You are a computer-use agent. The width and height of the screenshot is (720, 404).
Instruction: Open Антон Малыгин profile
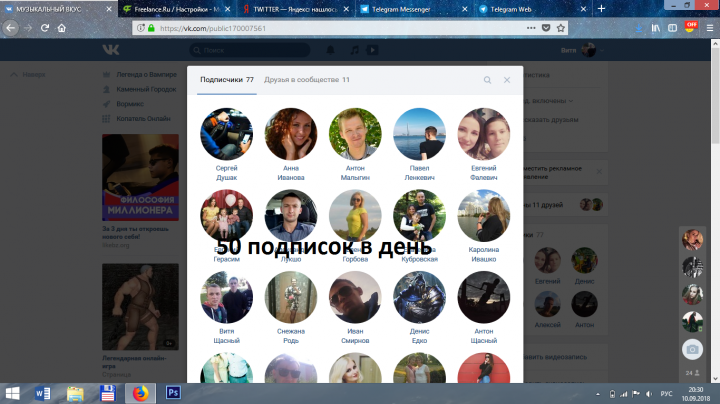(x=355, y=173)
